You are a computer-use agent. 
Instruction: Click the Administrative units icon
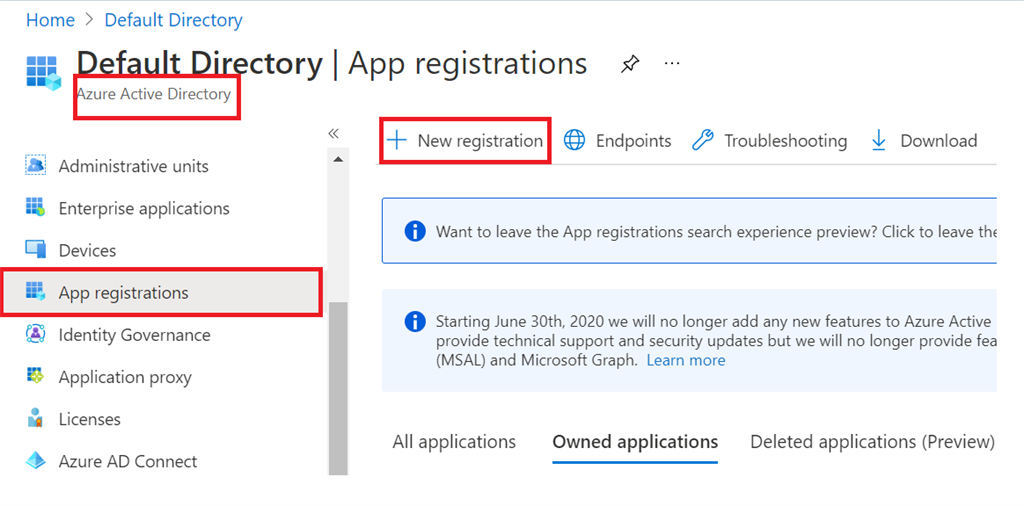pyautogui.click(x=36, y=166)
